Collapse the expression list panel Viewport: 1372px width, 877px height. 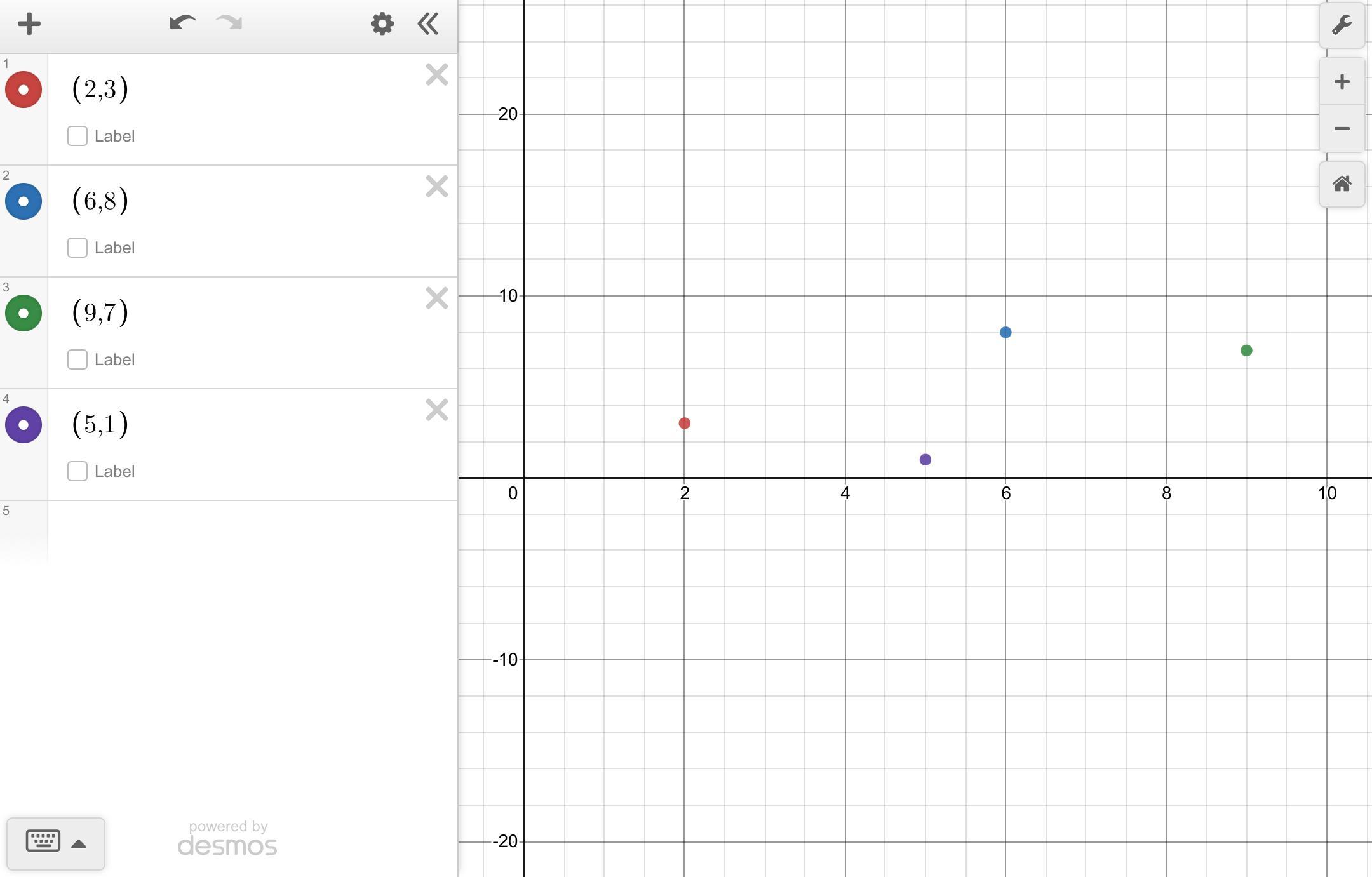[428, 25]
